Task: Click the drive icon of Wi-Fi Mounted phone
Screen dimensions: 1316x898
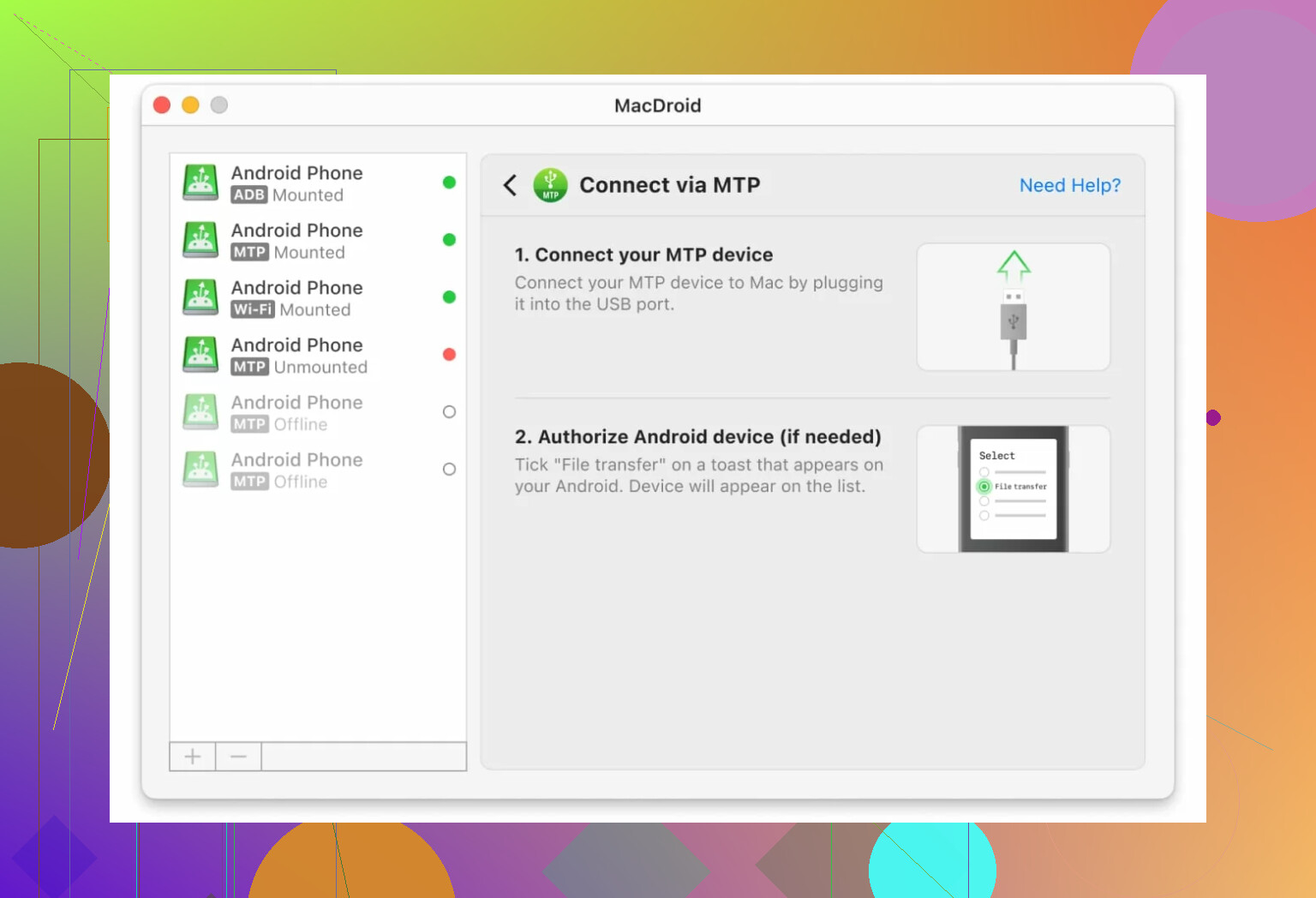Action: pos(200,298)
